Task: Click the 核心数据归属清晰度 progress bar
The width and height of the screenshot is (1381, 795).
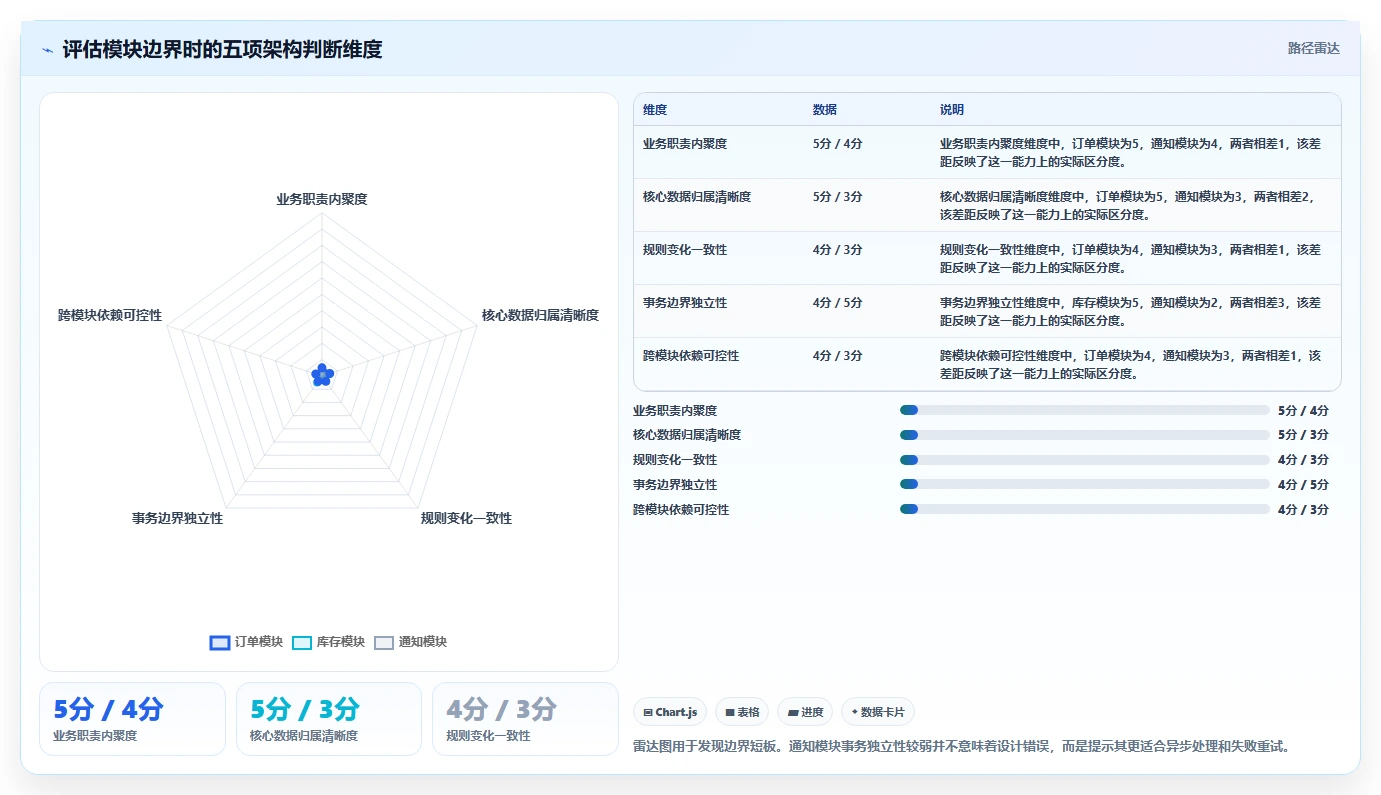Action: click(x=1085, y=435)
